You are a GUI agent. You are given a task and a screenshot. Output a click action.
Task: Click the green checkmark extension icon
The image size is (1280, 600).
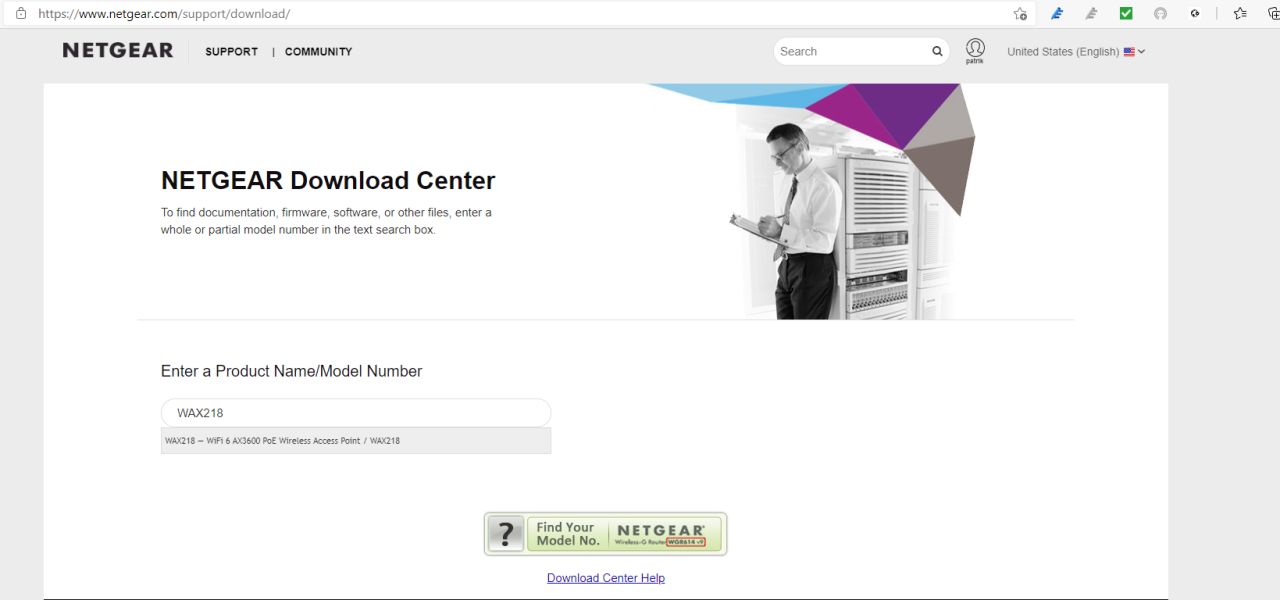pos(1126,14)
